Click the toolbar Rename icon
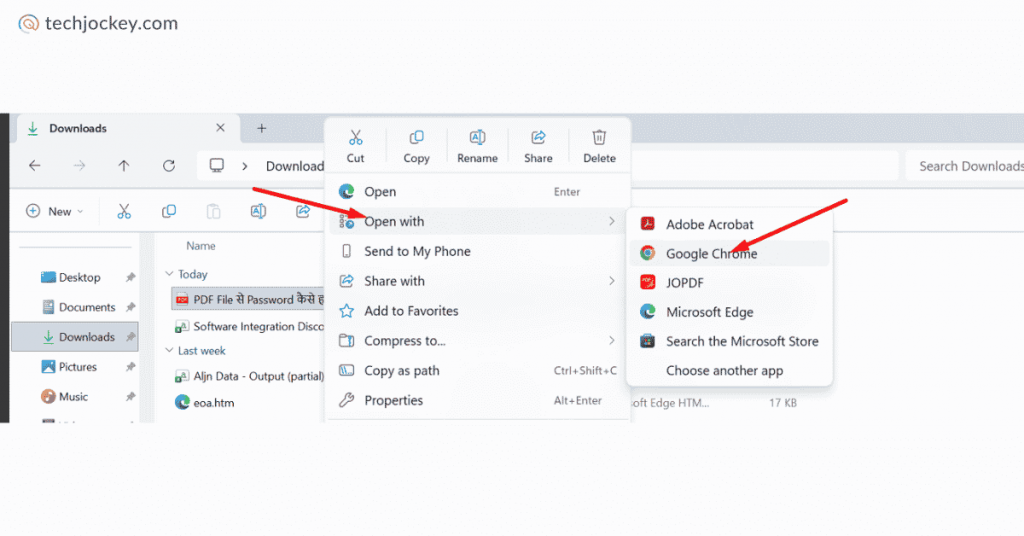The image size is (1024, 536). pyautogui.click(x=258, y=212)
